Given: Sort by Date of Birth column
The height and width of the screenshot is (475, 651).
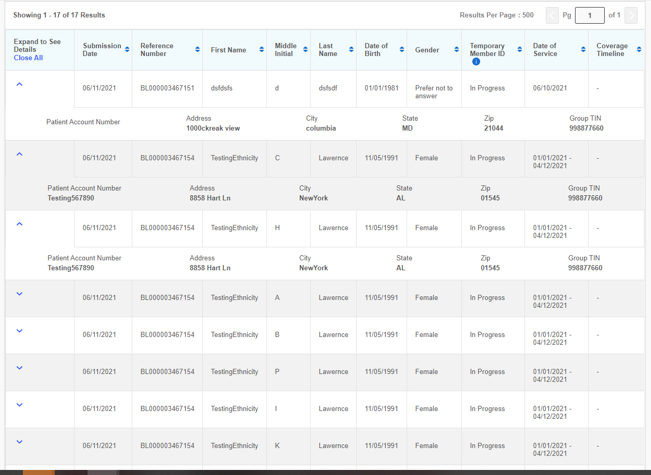Looking at the screenshot, I should pos(401,50).
